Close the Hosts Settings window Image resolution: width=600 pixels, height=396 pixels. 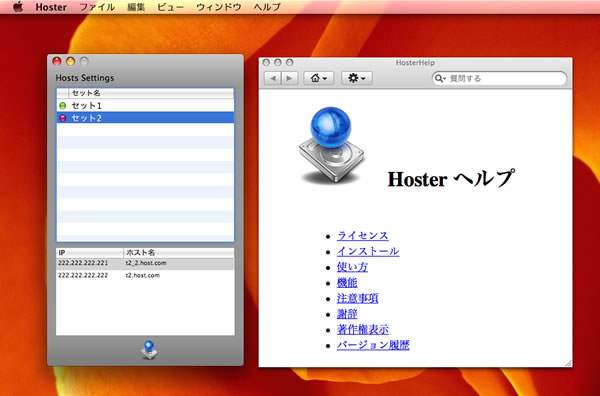tap(57, 61)
